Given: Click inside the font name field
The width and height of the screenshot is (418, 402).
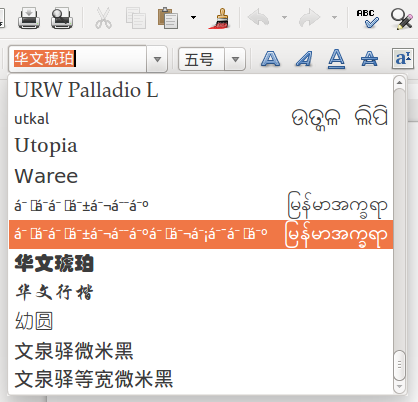Looking at the screenshot, I should (x=77, y=59).
